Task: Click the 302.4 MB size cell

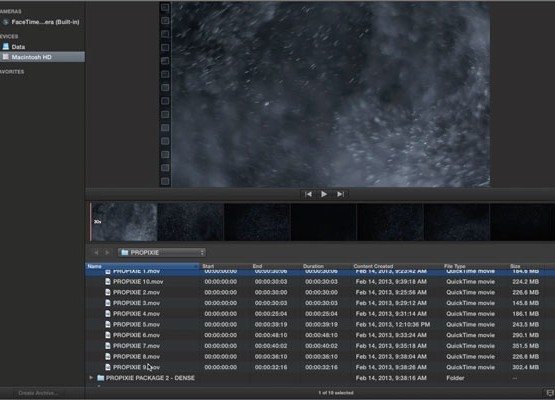Action: (x=525, y=367)
